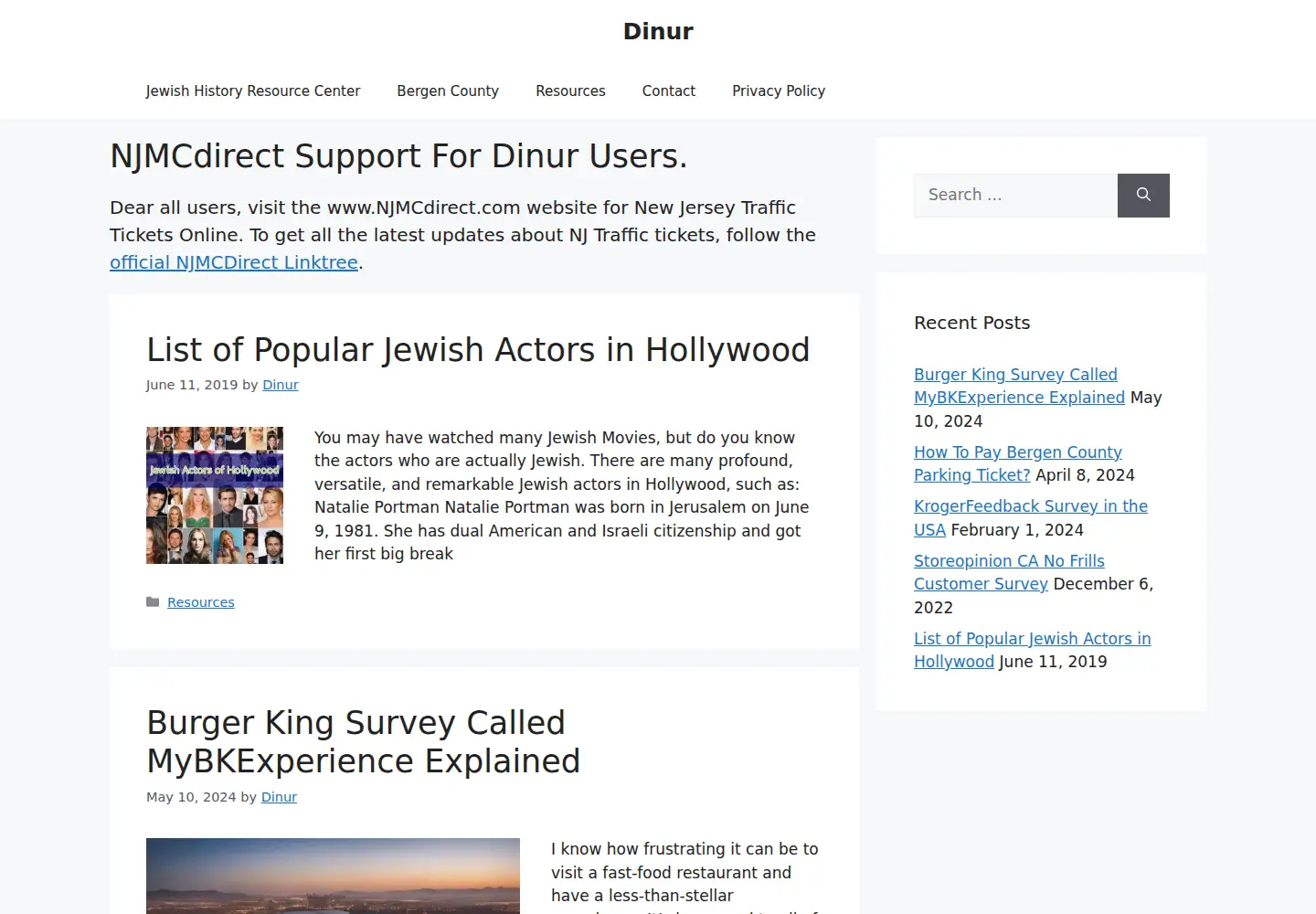Screen dimensions: 1316x914
Task: Open recent post KrogerFeedback Survey in the USA
Action: pos(1031,517)
